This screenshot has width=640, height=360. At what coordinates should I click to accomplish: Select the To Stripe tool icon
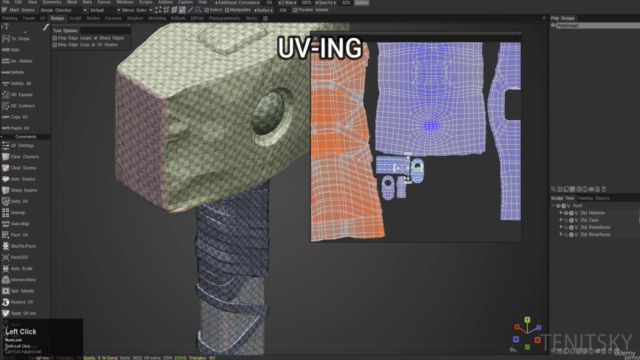pyautogui.click(x=5, y=39)
